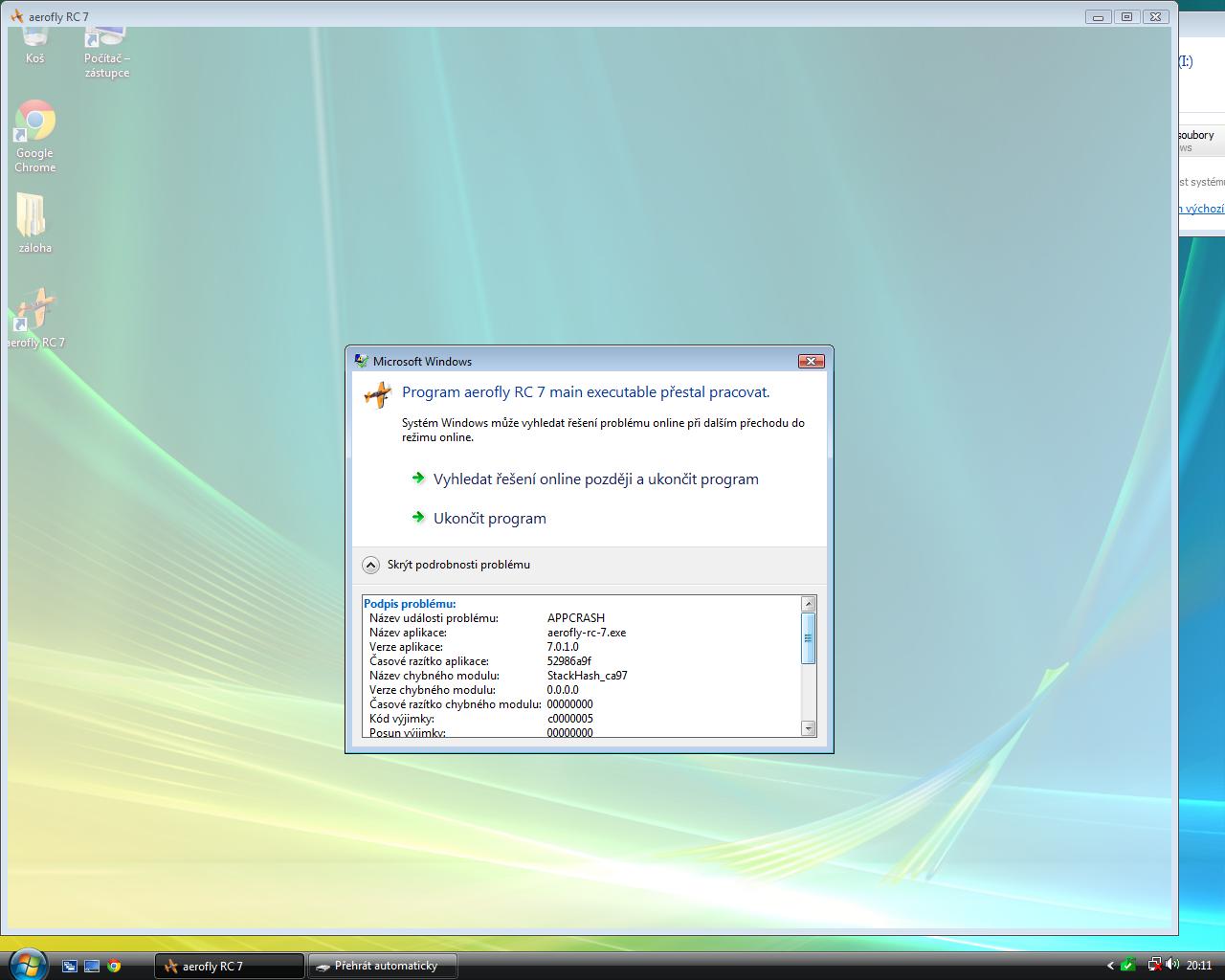1225x980 pixels.
Task: Launch Google Chrome from the desktop icon
Action: coord(35,137)
